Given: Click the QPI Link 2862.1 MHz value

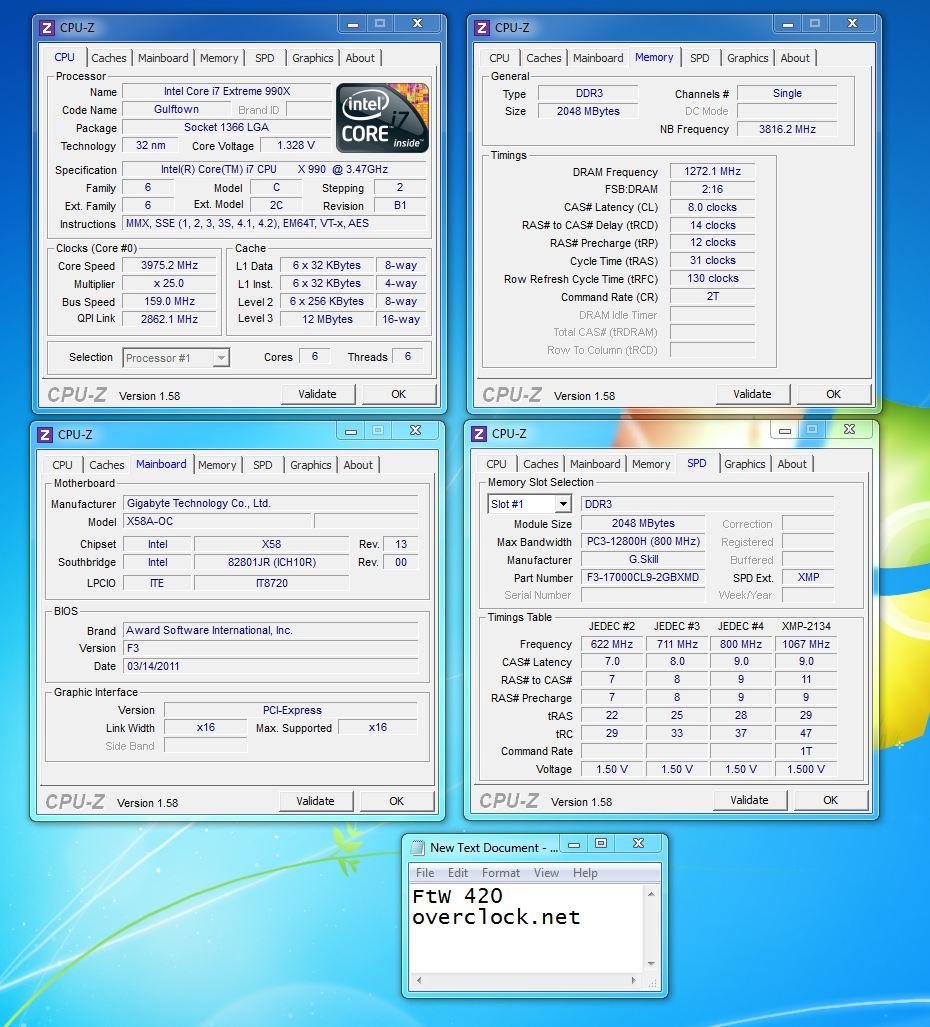Looking at the screenshot, I should tap(170, 319).
